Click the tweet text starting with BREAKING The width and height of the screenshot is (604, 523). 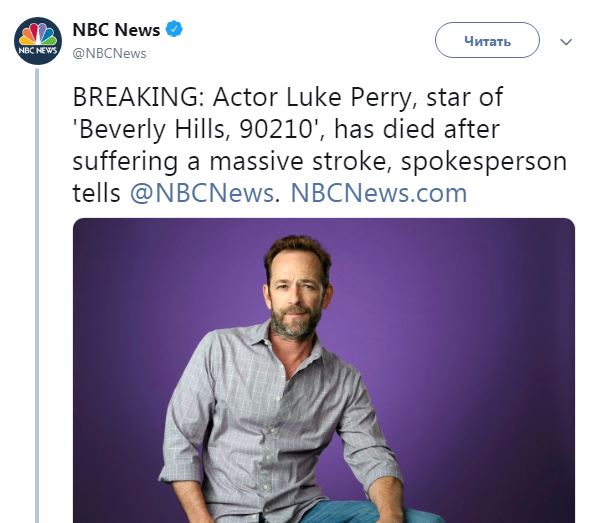(x=320, y=145)
